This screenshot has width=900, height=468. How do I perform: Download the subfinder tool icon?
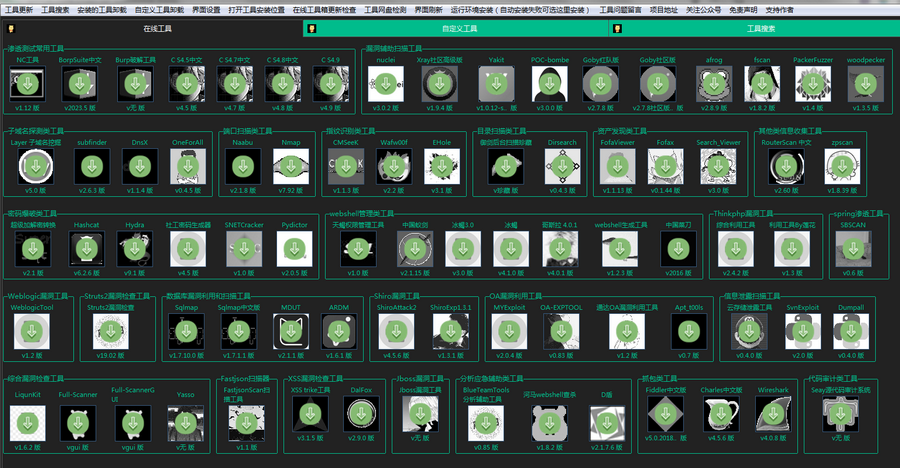pyautogui.click(x=92, y=167)
